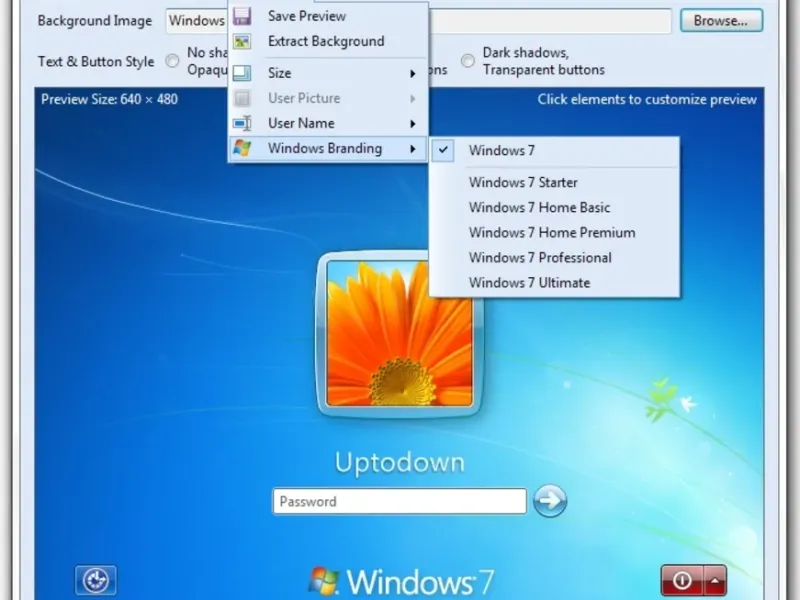Select the checked Windows 7 branding option
Viewport: 800px width, 600px height.
555,151
